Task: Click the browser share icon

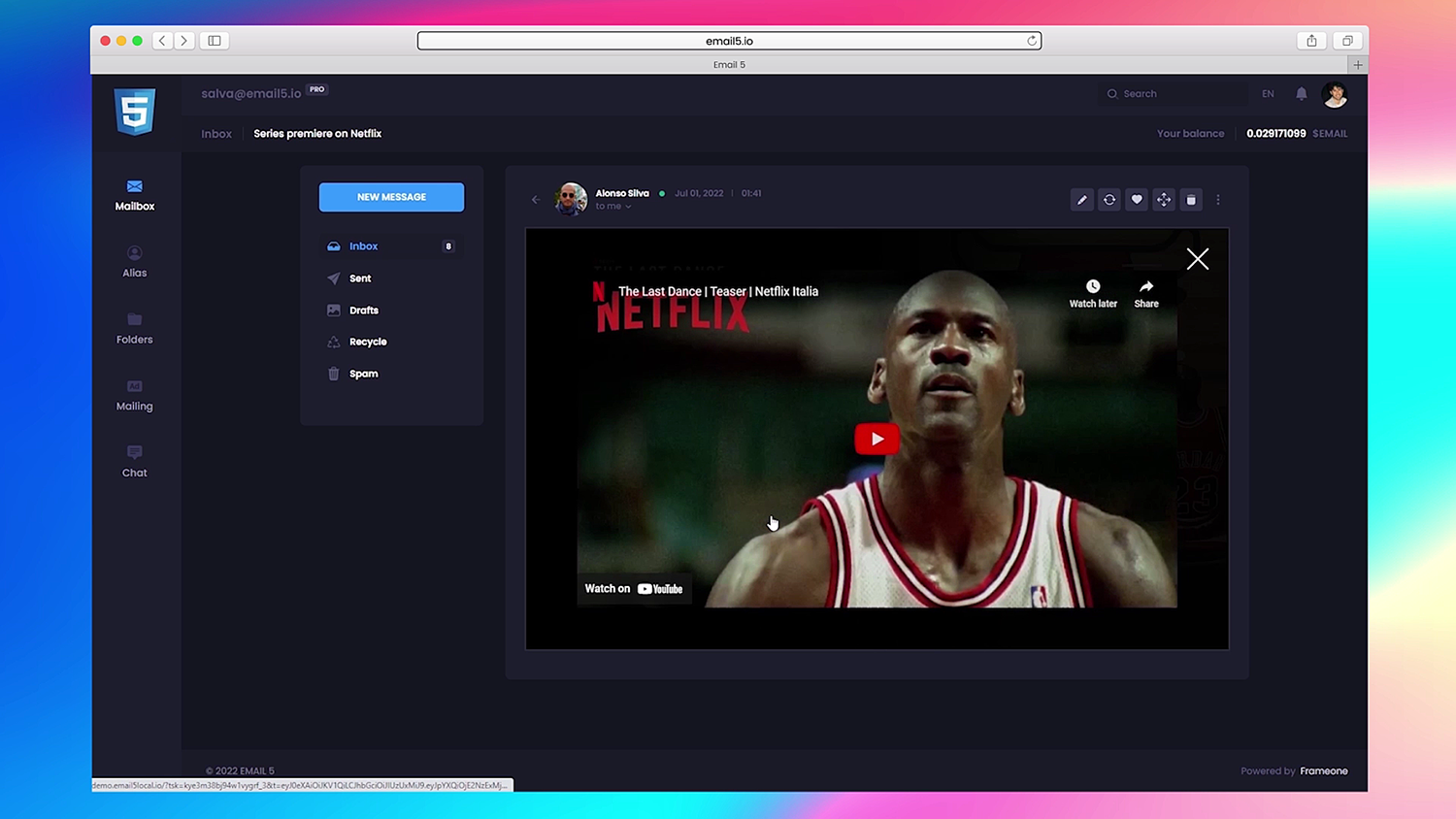Action: tap(1311, 41)
